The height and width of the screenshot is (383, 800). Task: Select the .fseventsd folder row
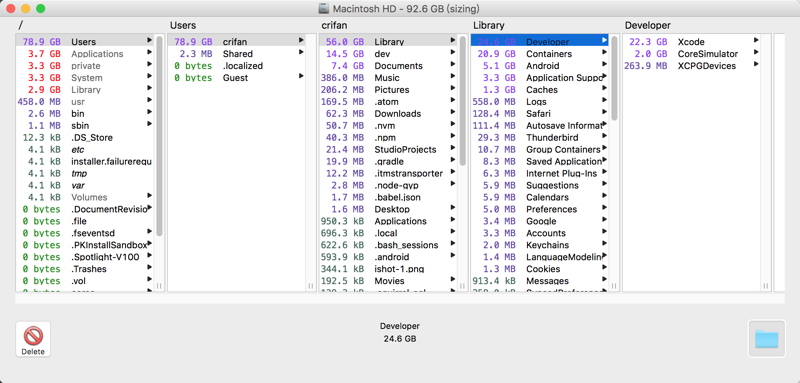[85, 233]
